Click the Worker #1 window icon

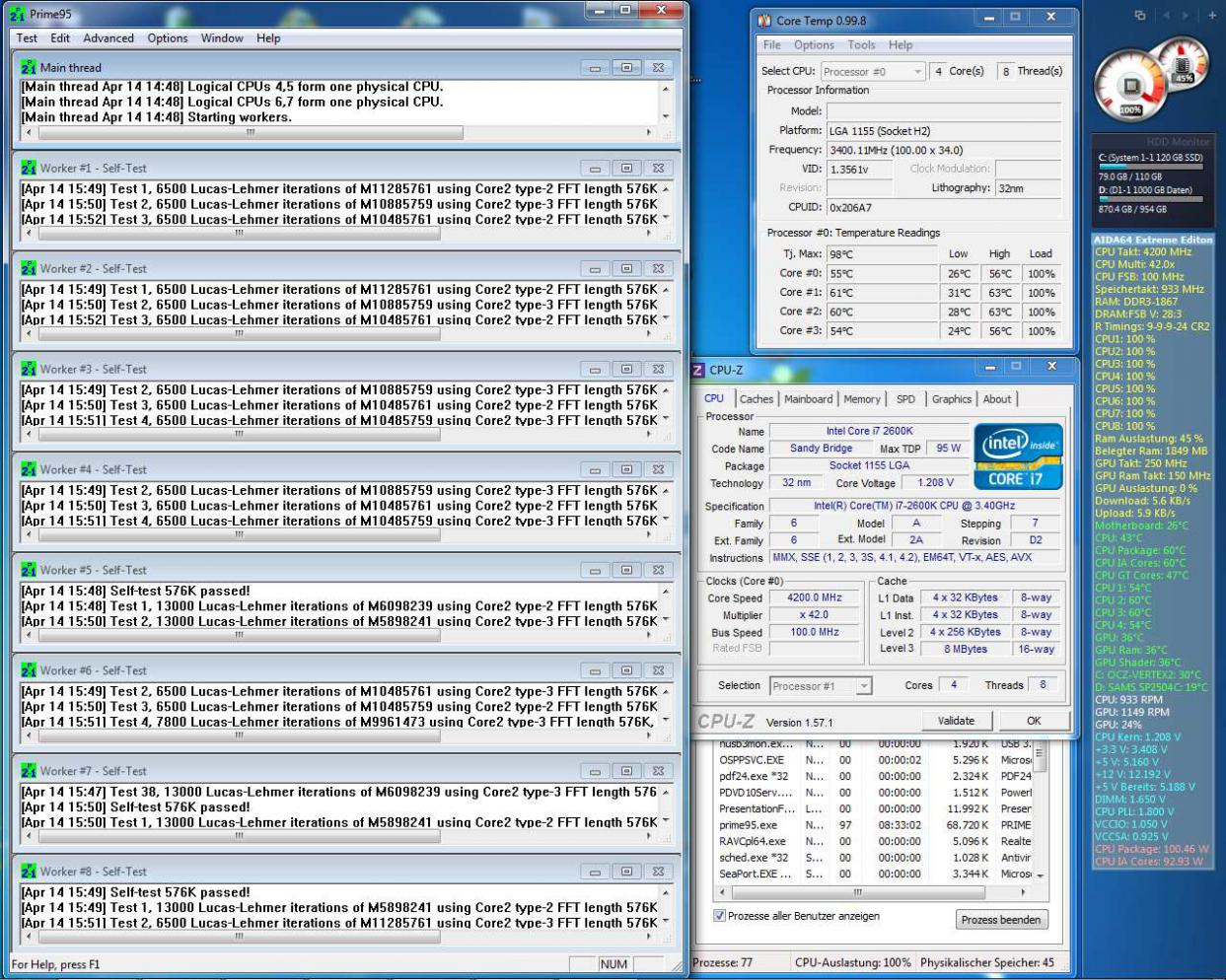(29, 169)
